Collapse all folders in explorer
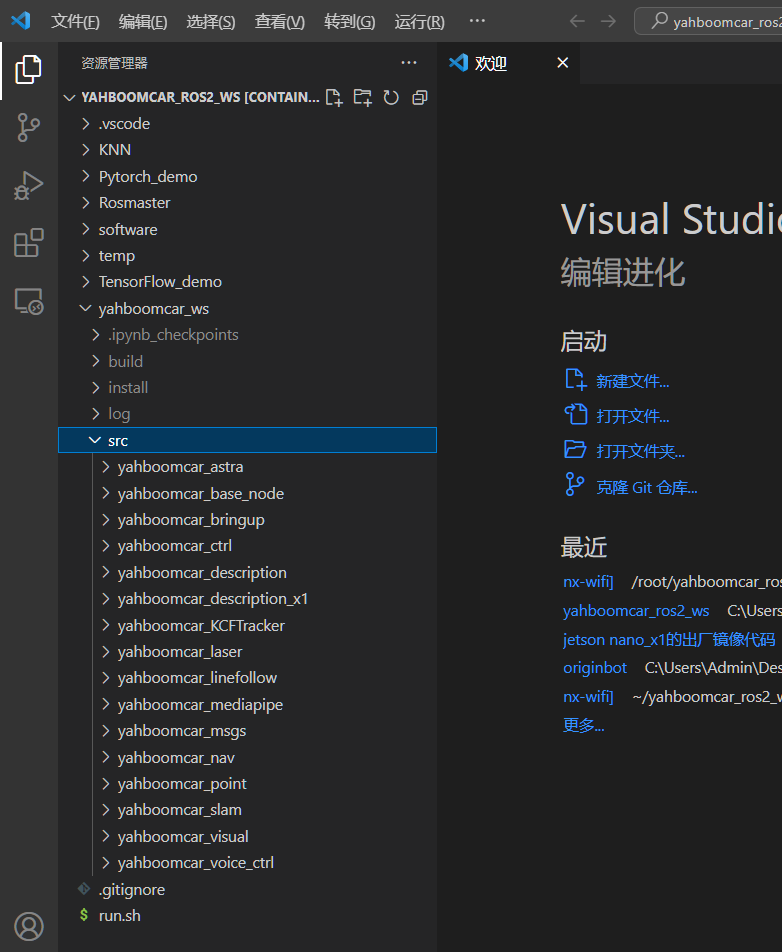This screenshot has height=952, width=782. (x=420, y=97)
